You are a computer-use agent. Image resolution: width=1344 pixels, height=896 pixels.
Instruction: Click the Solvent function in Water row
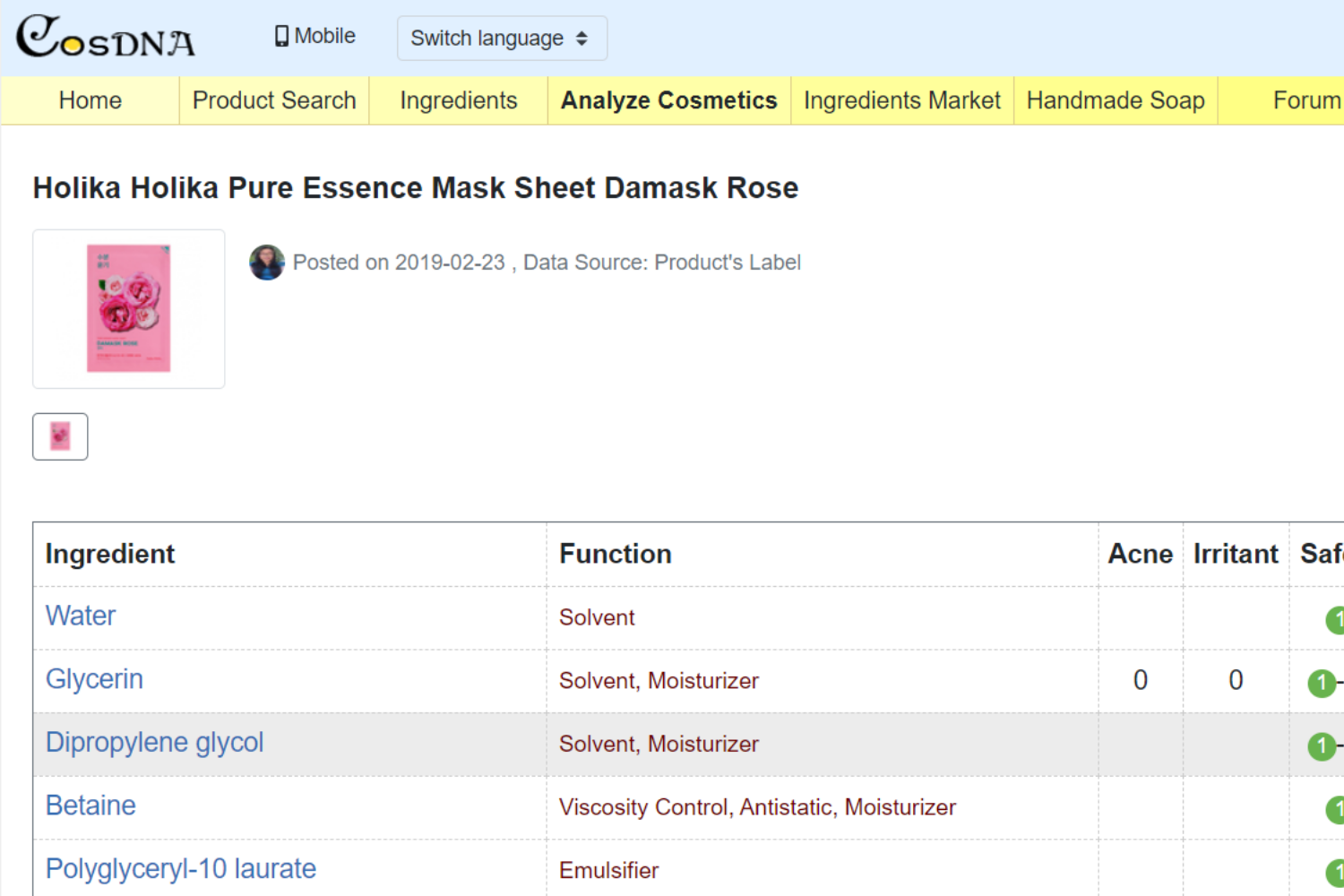click(x=597, y=617)
